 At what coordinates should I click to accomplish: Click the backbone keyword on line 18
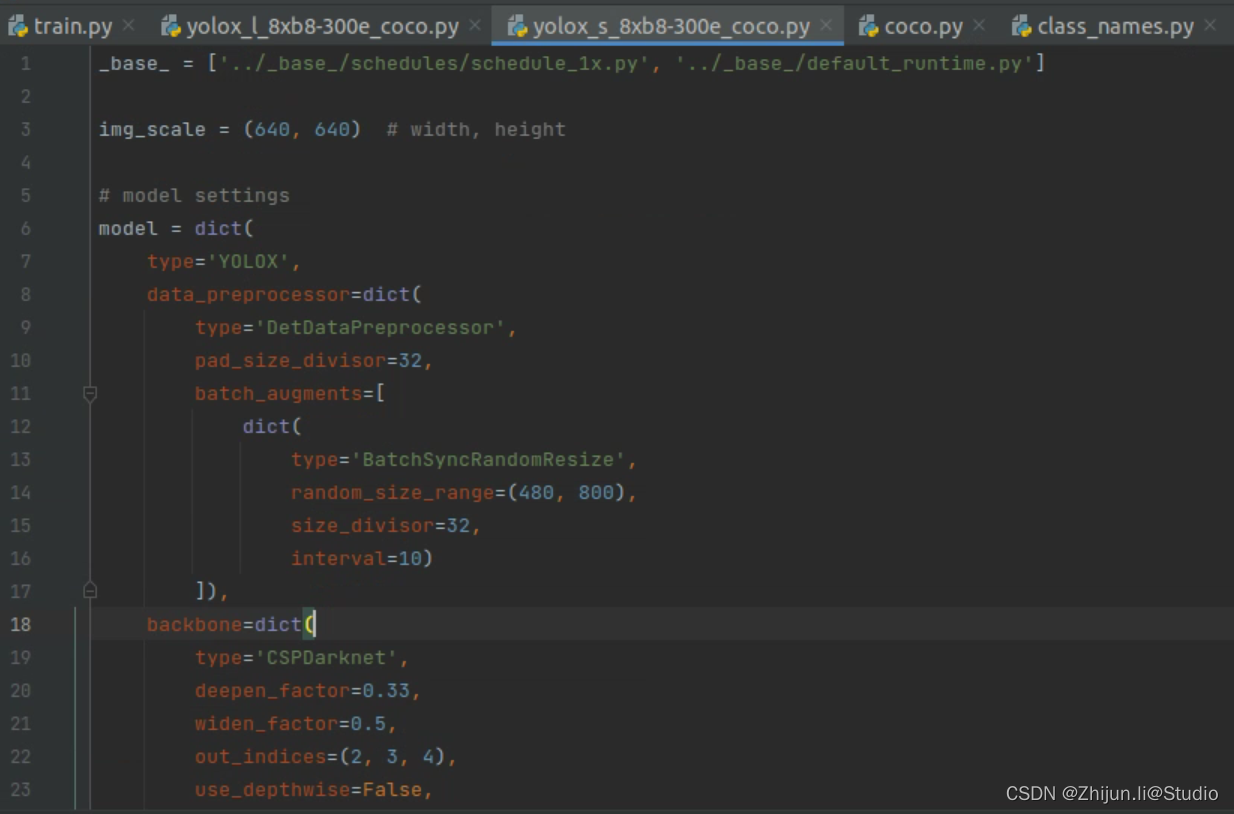tap(194, 625)
